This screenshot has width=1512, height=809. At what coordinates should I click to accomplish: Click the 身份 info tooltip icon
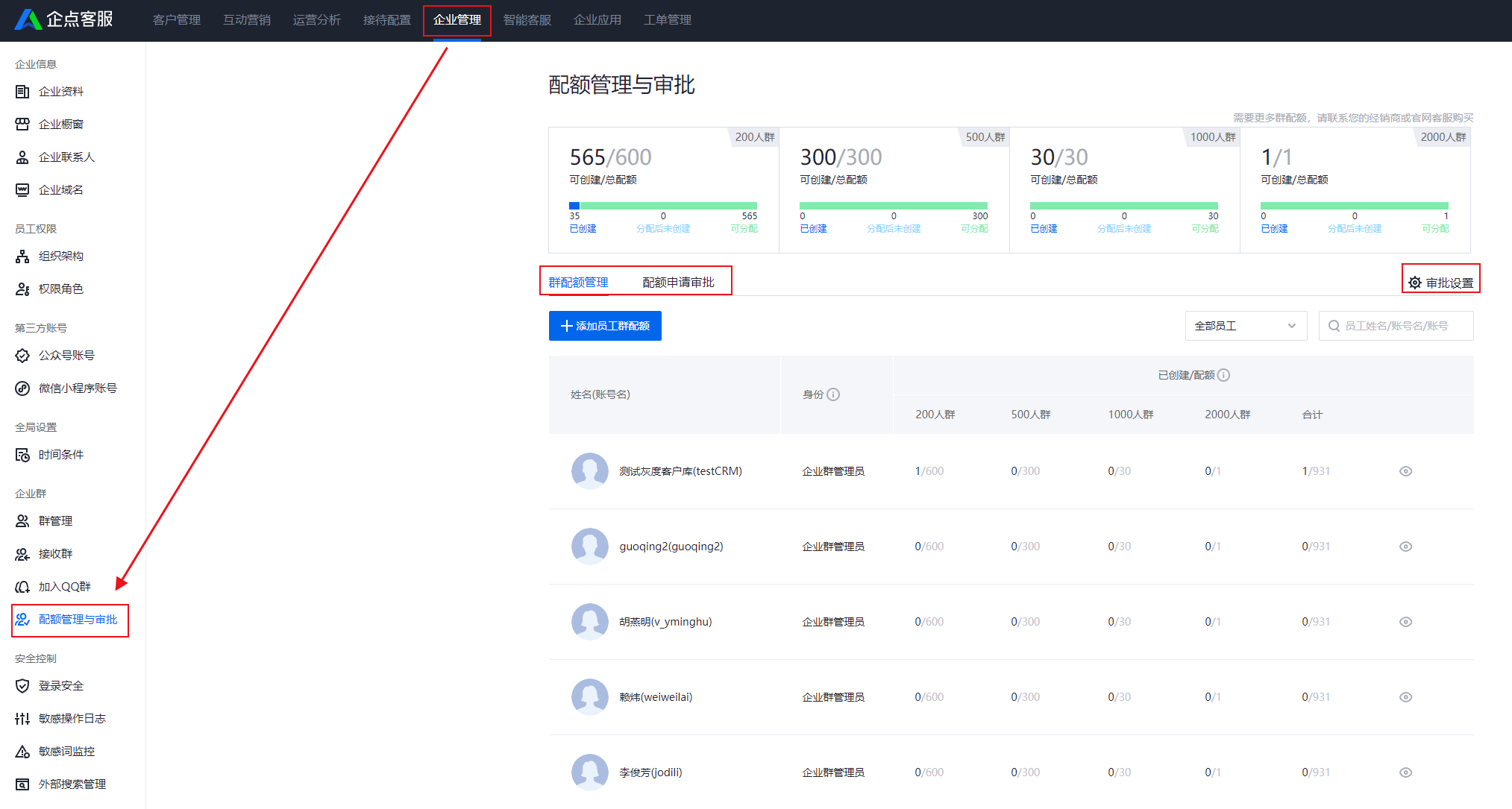[x=833, y=394]
